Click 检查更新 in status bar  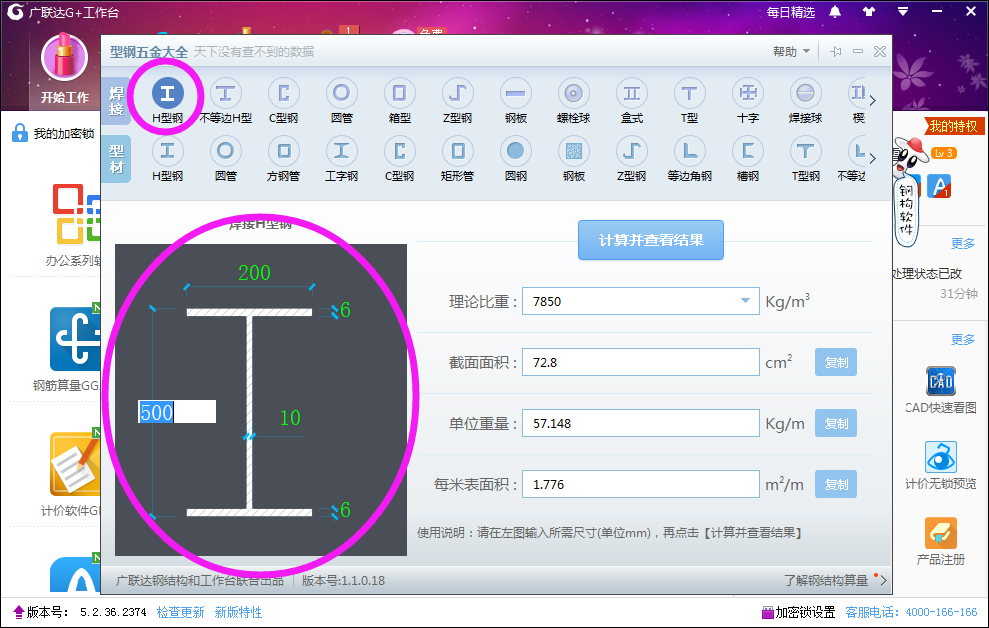tap(180, 612)
